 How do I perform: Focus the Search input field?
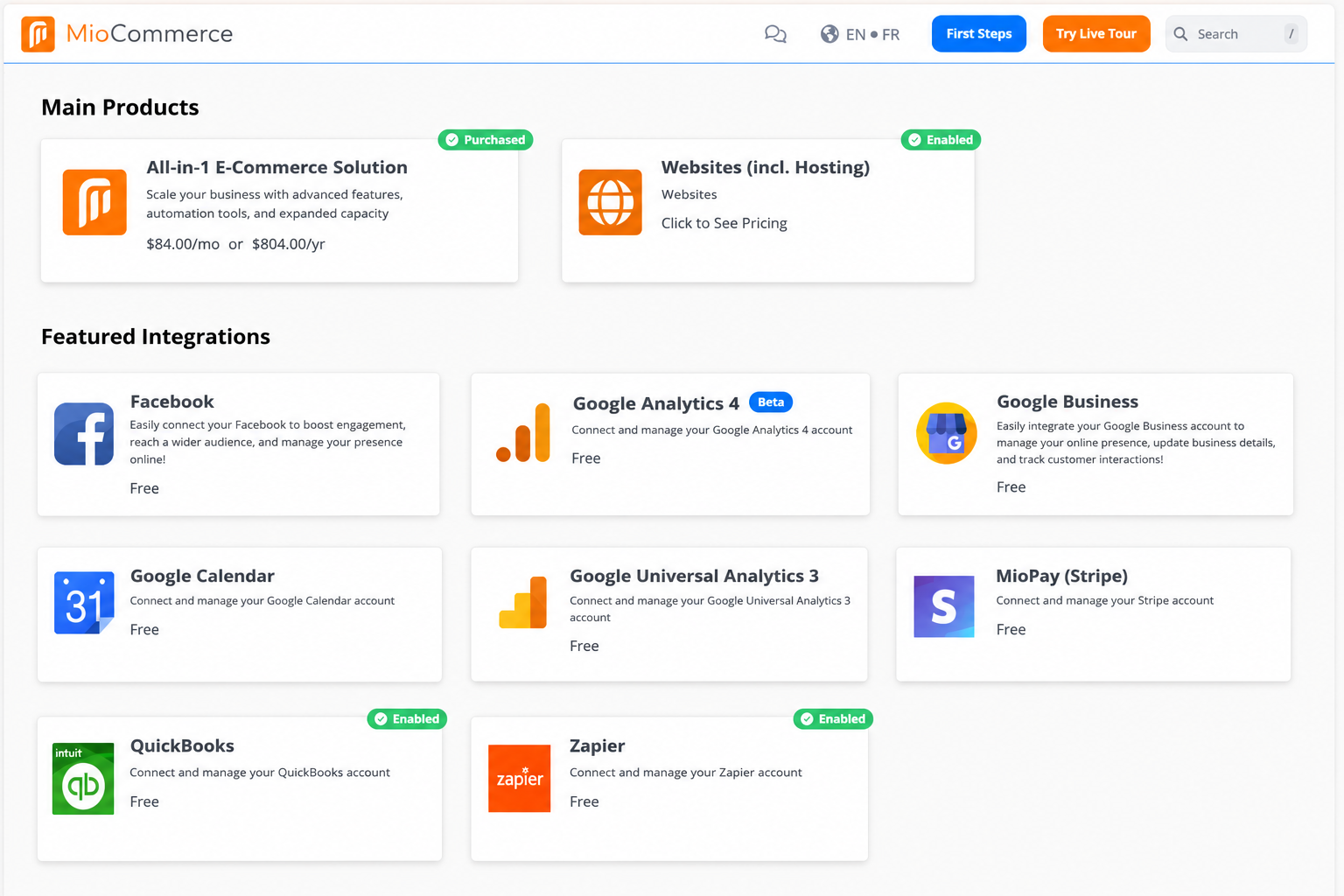click(x=1236, y=34)
